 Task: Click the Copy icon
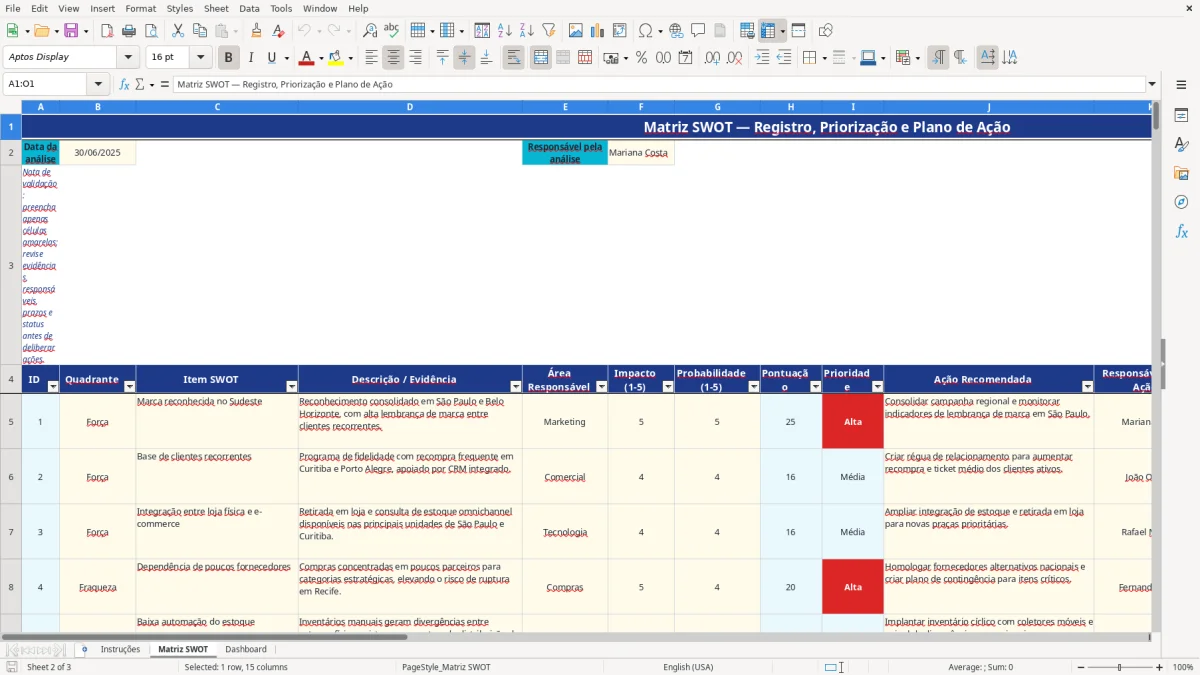(199, 31)
